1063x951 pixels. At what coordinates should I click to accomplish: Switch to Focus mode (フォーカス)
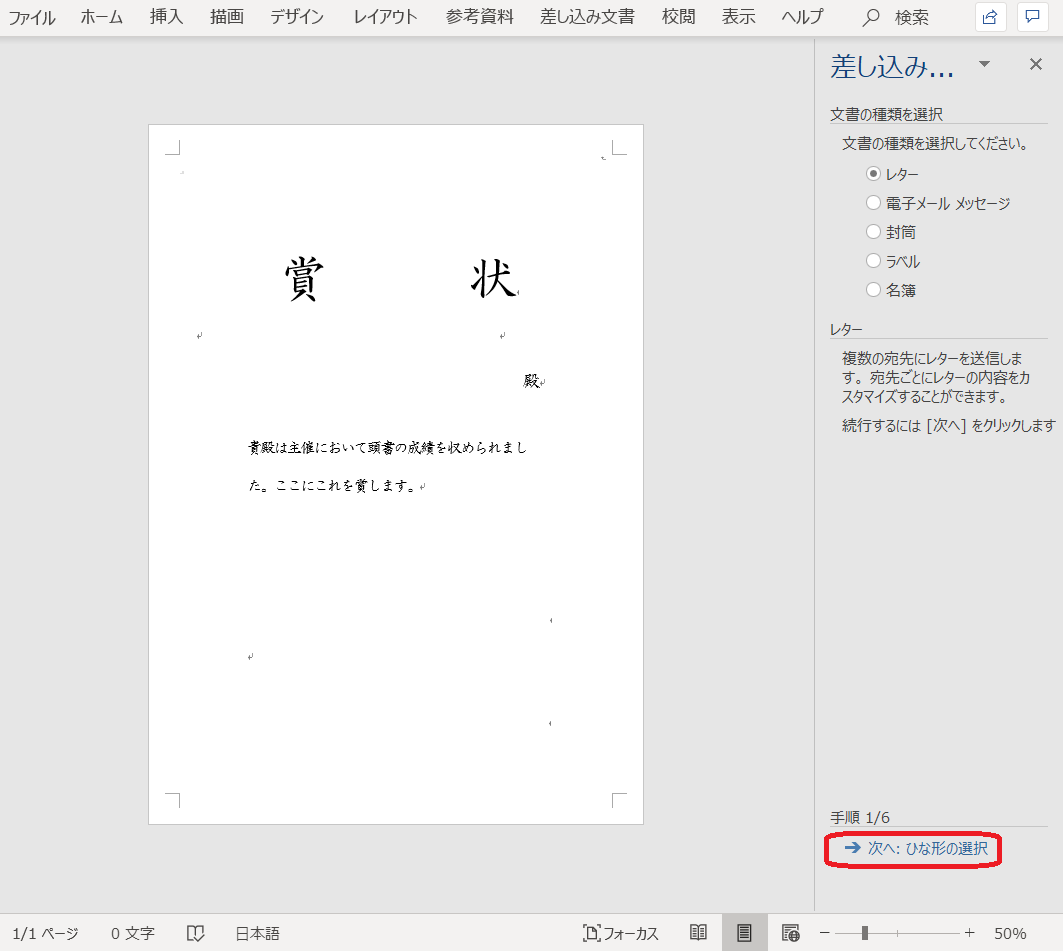click(x=621, y=933)
